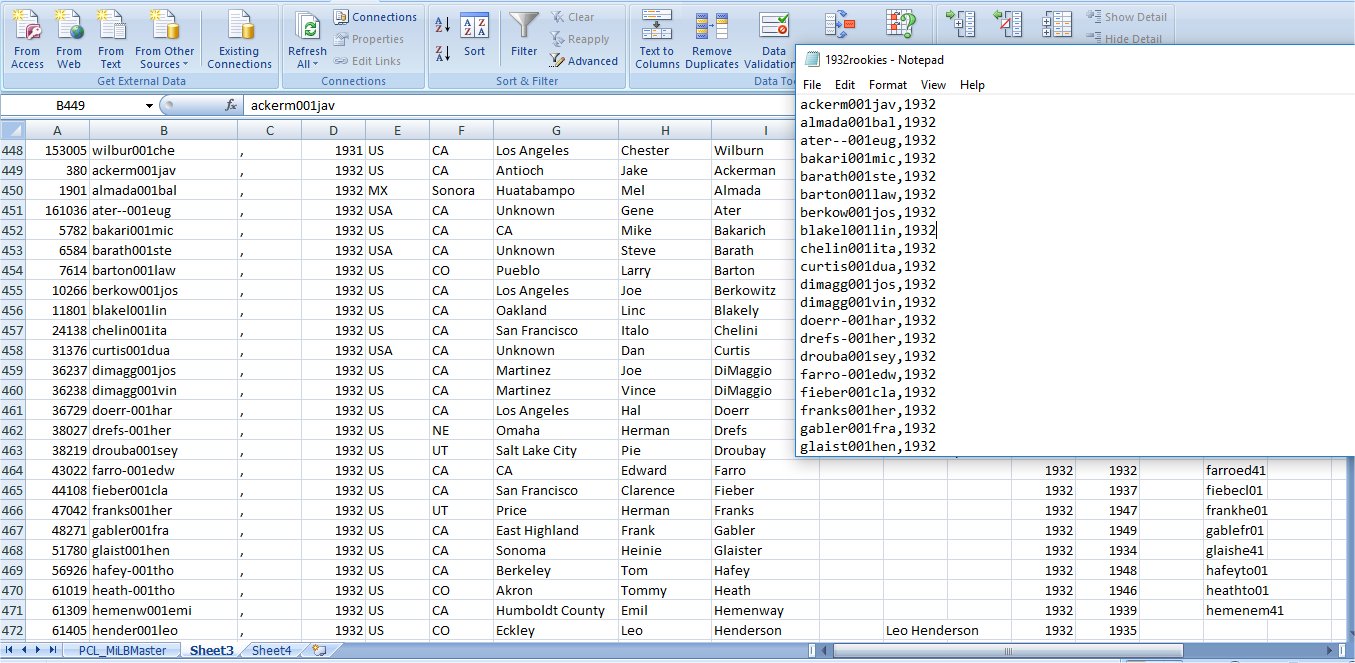Open the Format menu in Notepad
1355x663 pixels.
tap(887, 85)
